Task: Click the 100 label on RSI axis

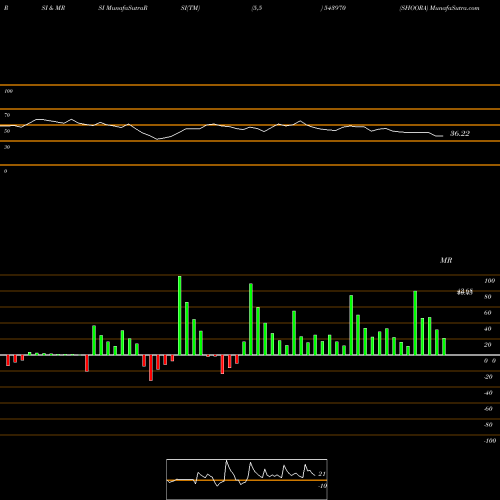Action: (9, 91)
